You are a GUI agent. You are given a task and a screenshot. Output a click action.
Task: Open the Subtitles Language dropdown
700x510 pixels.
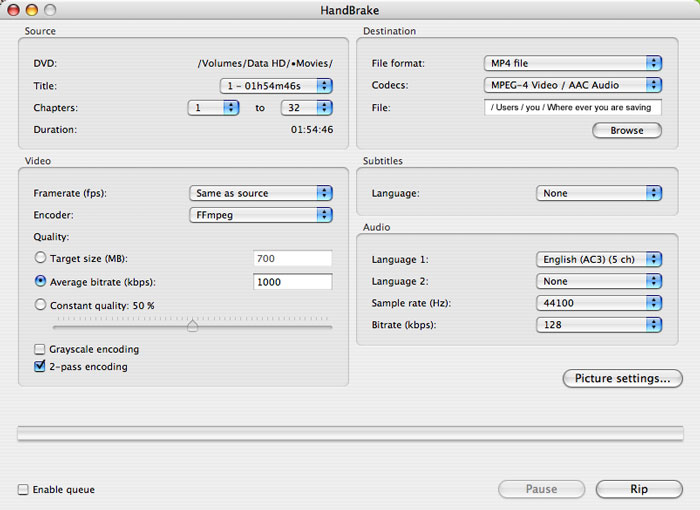pos(599,193)
